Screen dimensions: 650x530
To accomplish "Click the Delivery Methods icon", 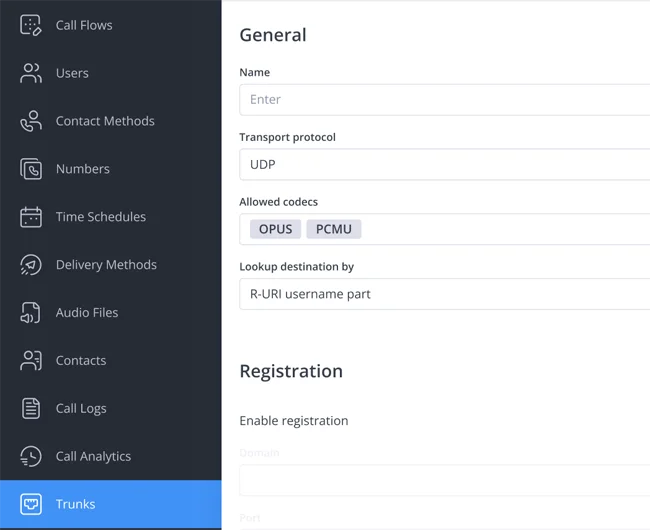I will click(31, 265).
